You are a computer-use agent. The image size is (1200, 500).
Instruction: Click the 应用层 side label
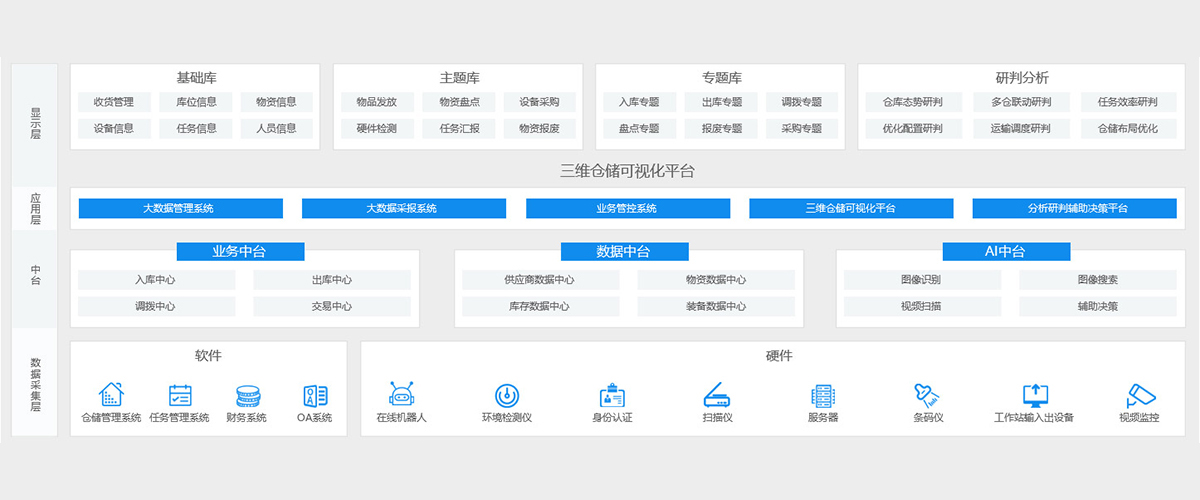tap(36, 208)
